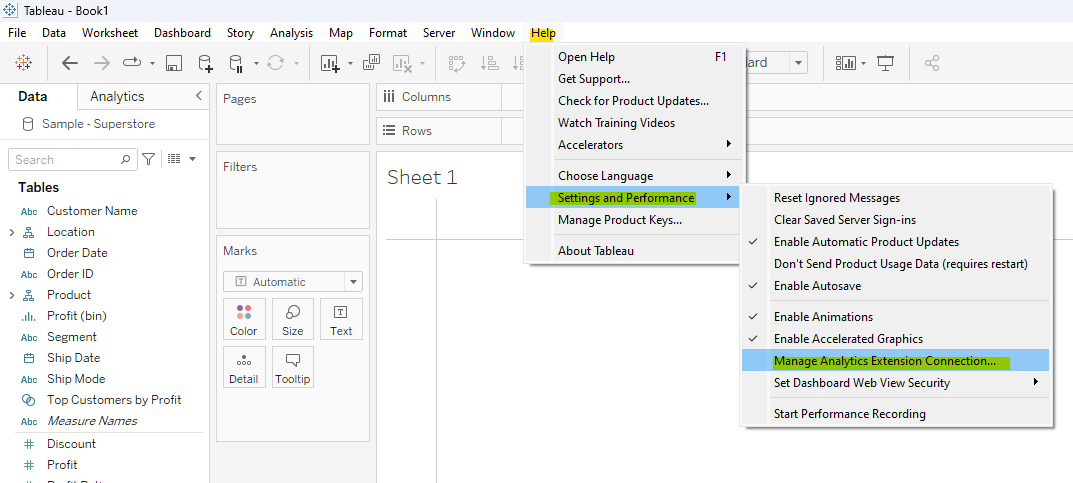Click the Share workbook icon
Image resolution: width=1073 pixels, height=483 pixels.
(932, 63)
